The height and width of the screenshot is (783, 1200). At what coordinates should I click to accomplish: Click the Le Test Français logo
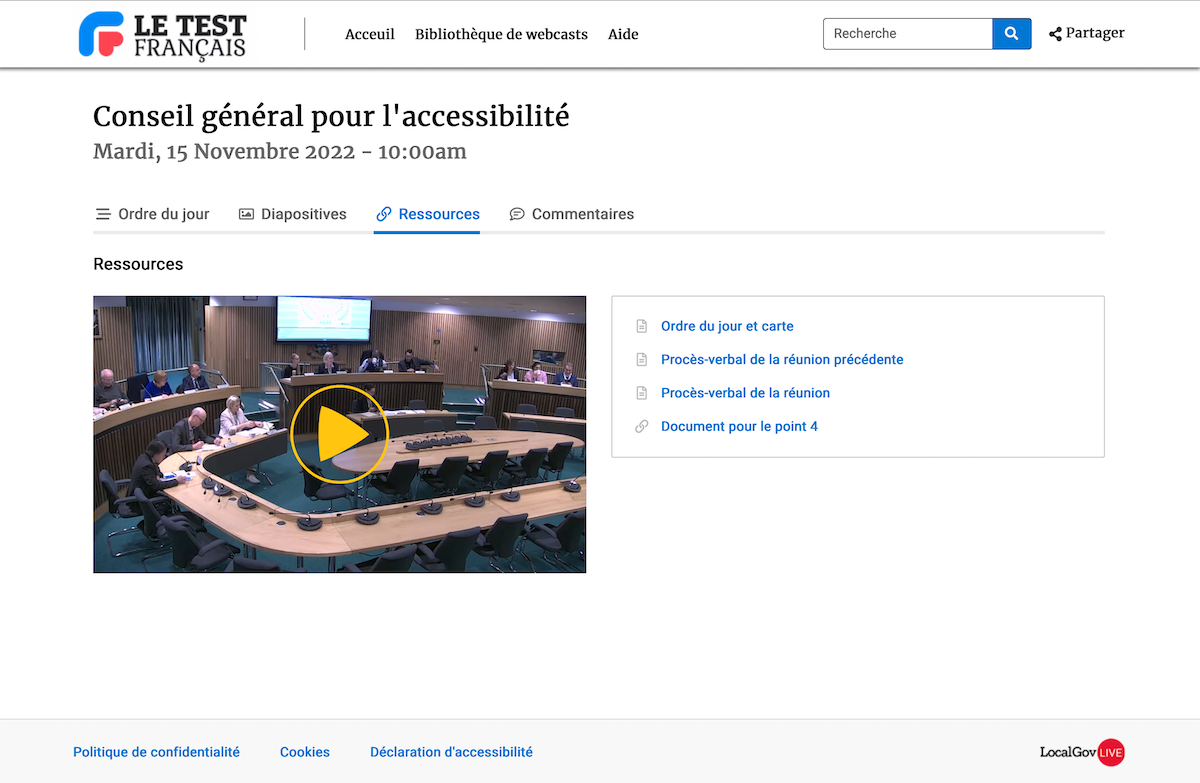162,35
